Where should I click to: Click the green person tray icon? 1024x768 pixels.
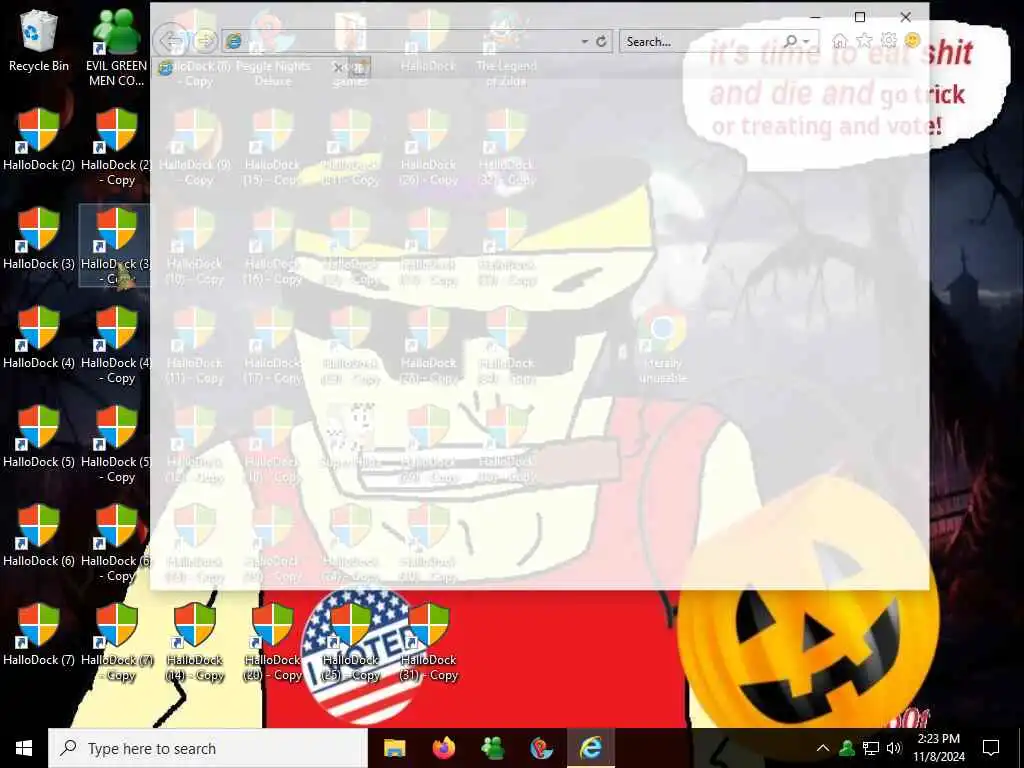click(x=847, y=748)
